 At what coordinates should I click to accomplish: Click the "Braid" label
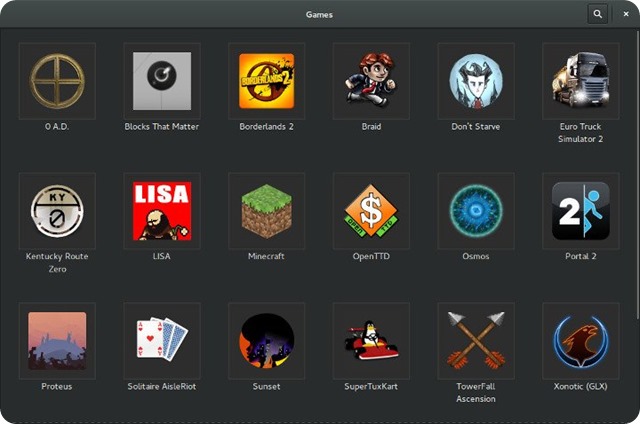pos(371,127)
